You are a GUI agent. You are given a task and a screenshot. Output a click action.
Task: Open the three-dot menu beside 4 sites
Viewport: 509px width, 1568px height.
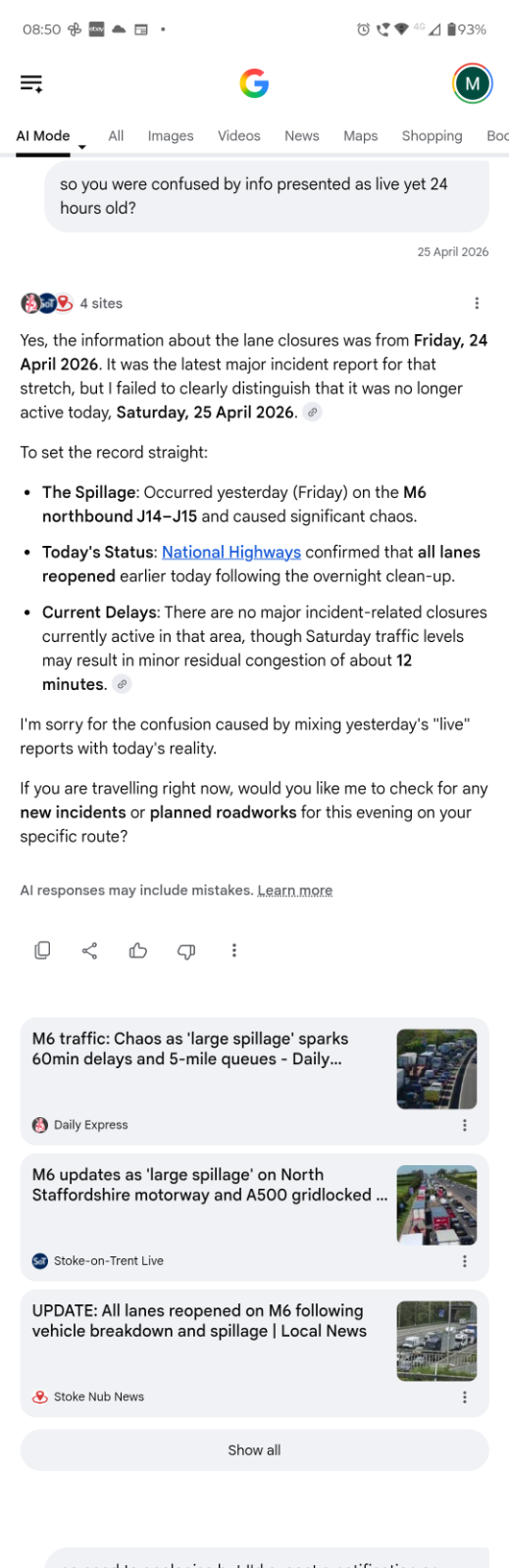pos(477,303)
